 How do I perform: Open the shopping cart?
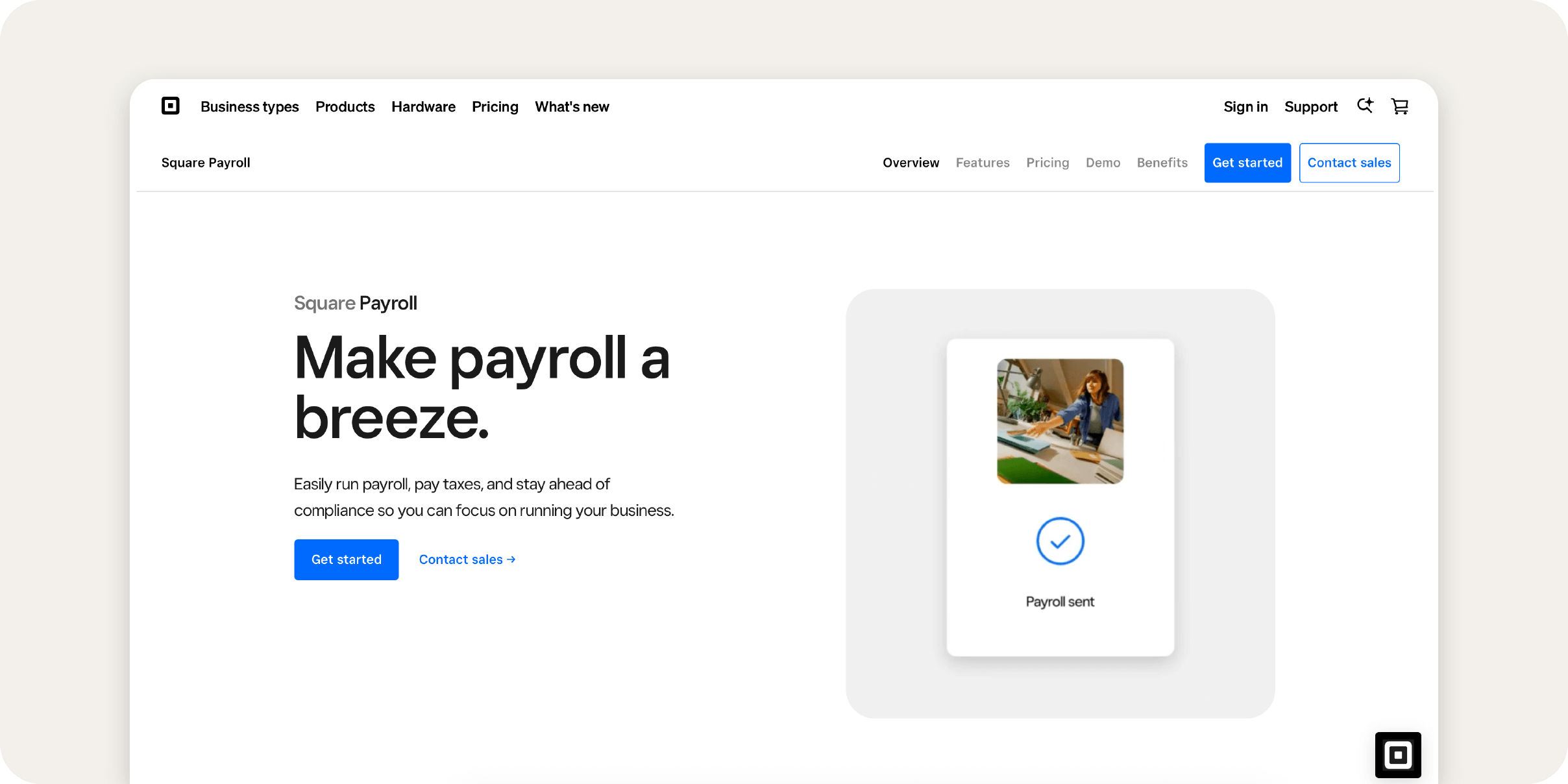(x=1400, y=106)
